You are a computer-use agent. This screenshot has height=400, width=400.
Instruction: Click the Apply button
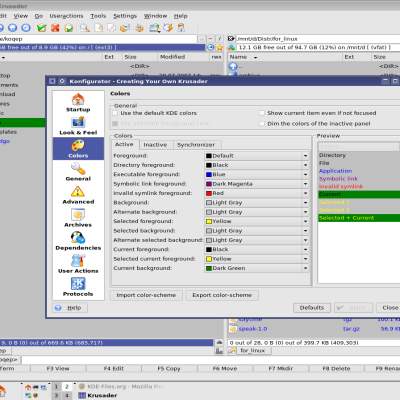(x=353, y=308)
